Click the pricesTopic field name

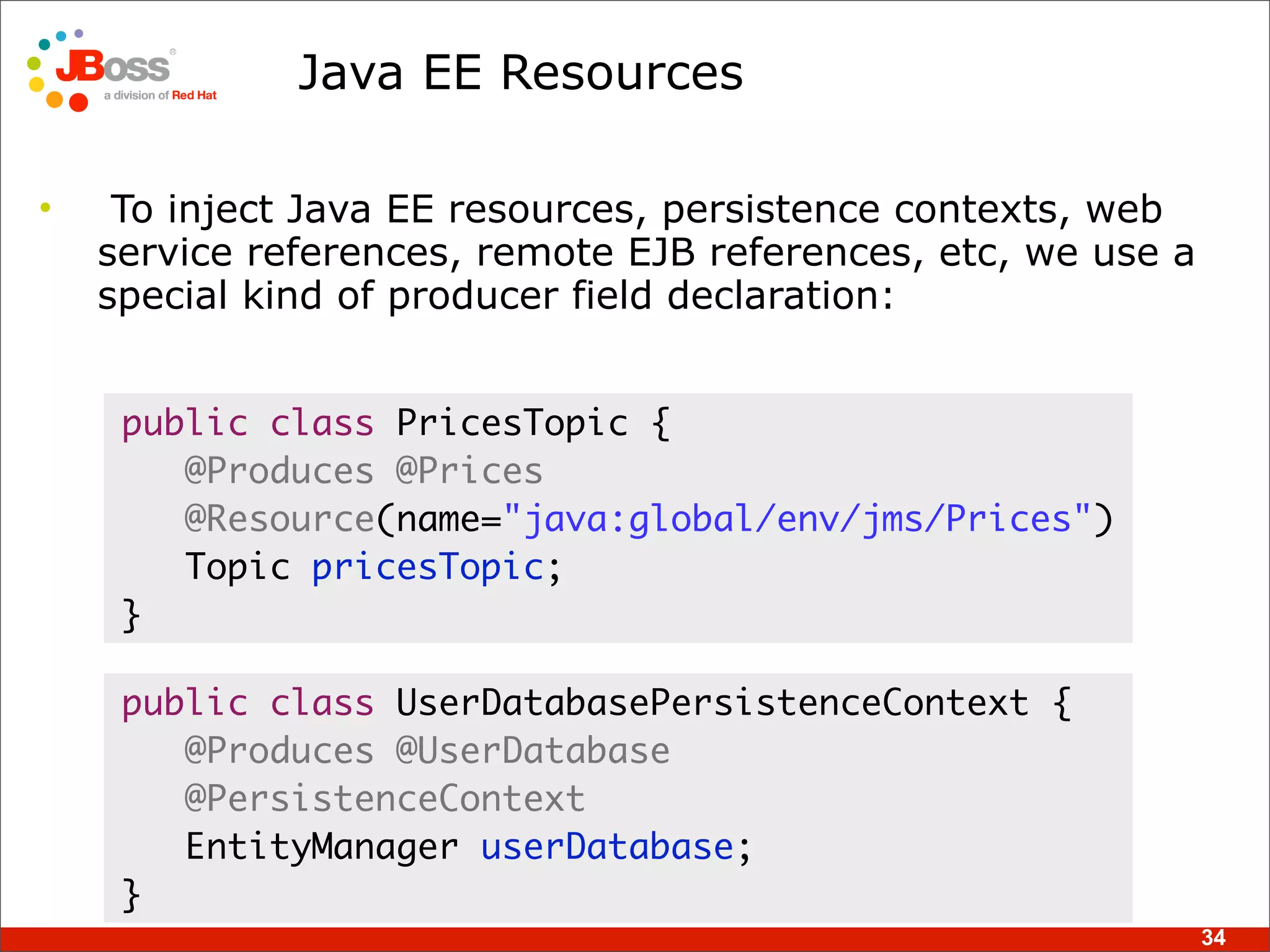(428, 567)
